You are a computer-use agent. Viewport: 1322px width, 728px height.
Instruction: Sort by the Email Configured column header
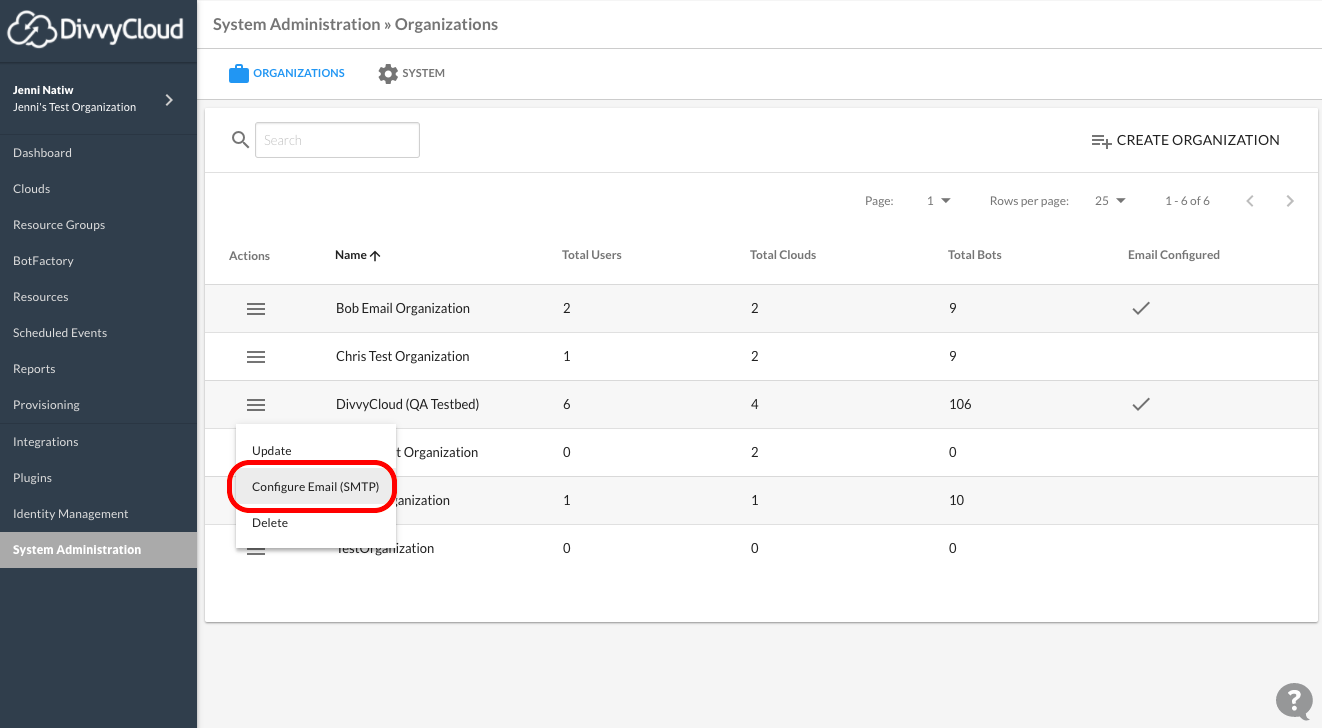point(1174,256)
